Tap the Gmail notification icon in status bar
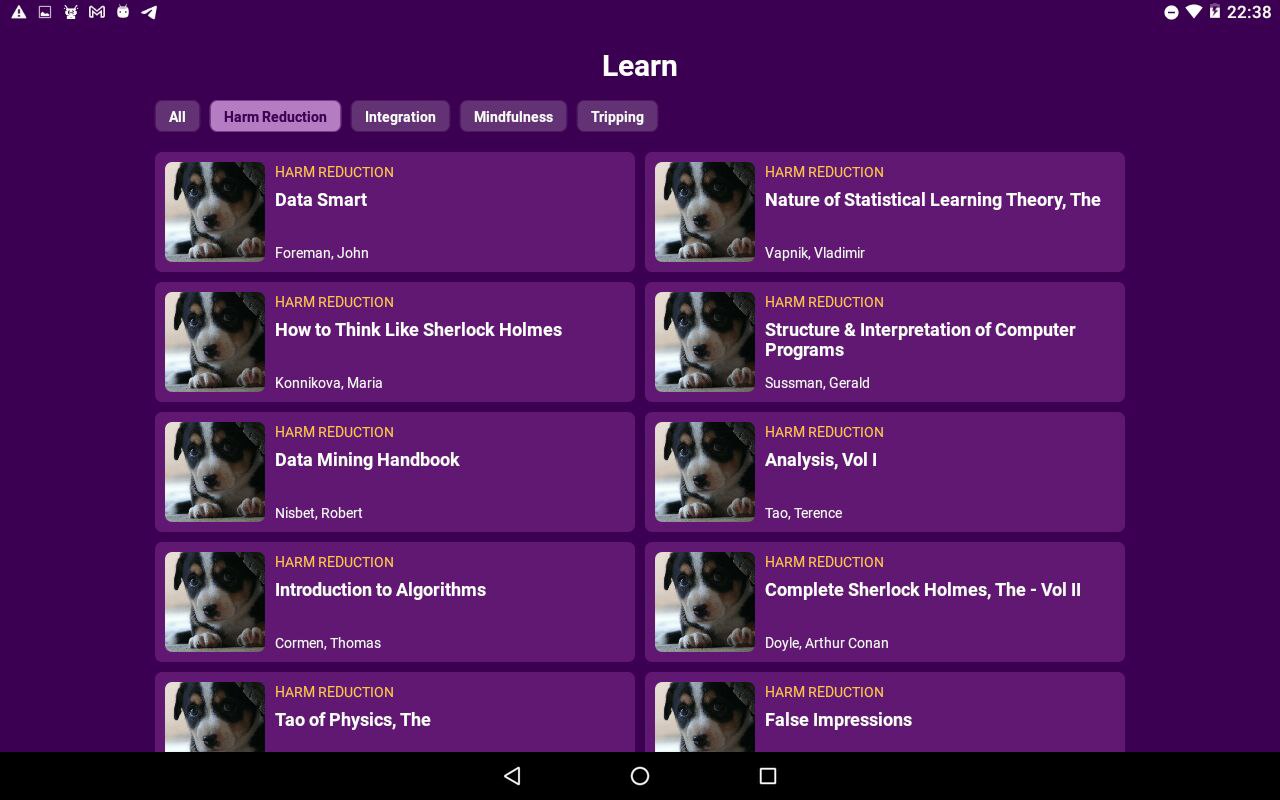Image resolution: width=1280 pixels, height=800 pixels. pos(97,12)
